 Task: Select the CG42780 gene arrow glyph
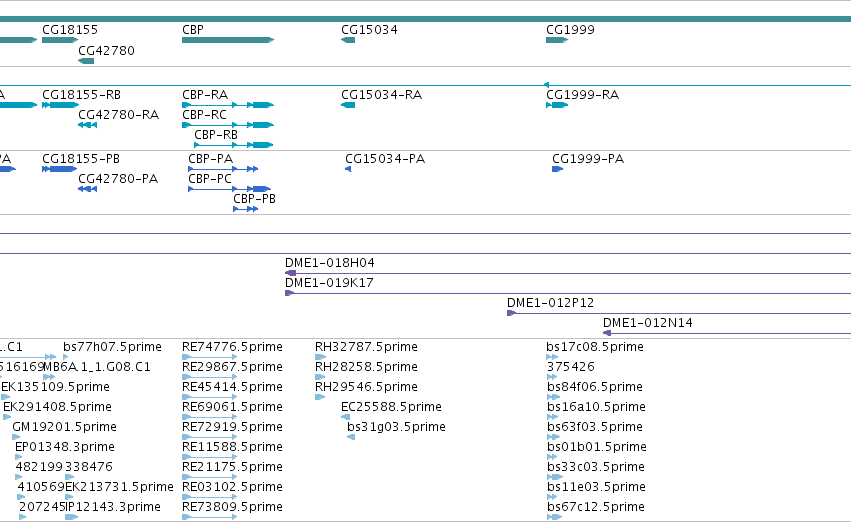(86, 61)
